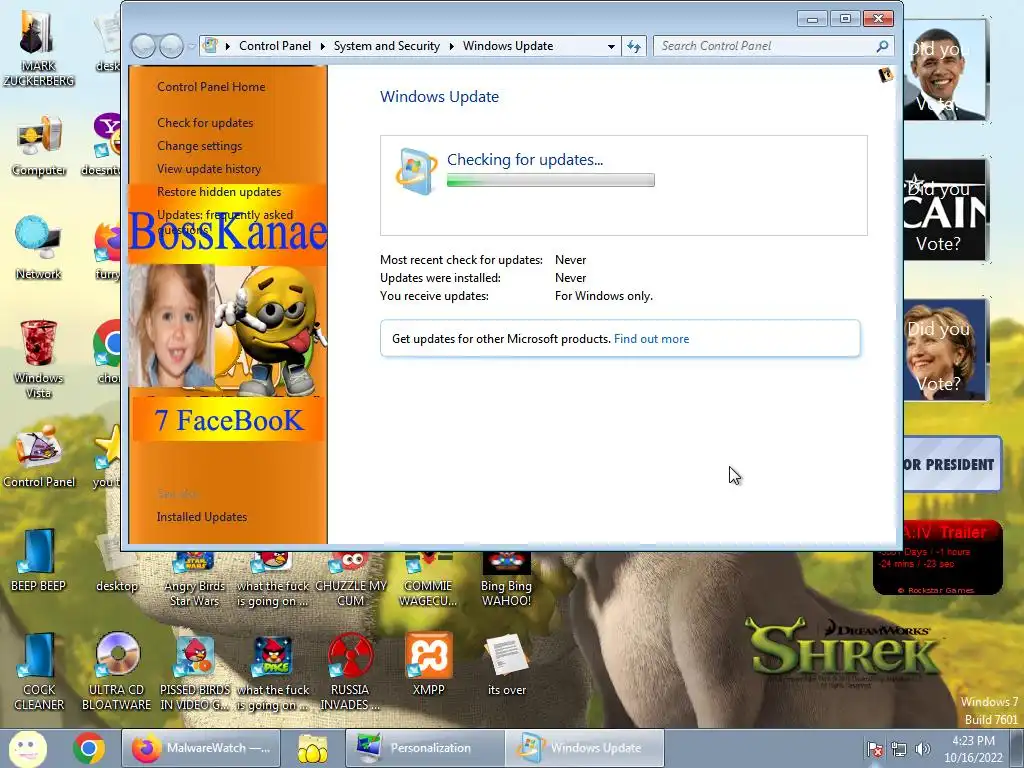This screenshot has width=1024, height=768.
Task: Open Restore hidden updates link
Action: [x=219, y=192]
